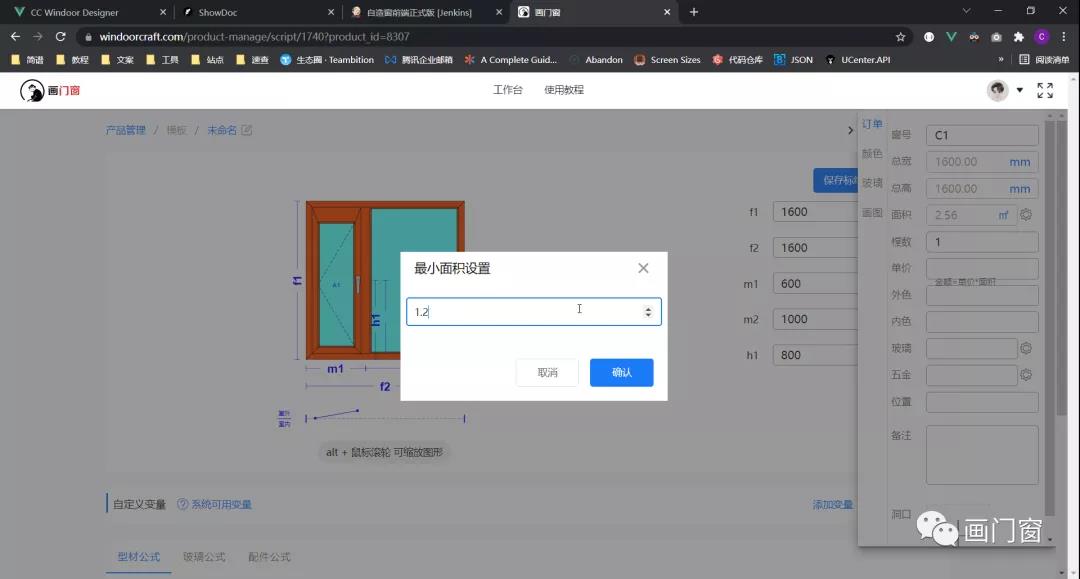1080x579 pixels.
Task: Click the edit icon beside 未命名
Action: [247, 130]
